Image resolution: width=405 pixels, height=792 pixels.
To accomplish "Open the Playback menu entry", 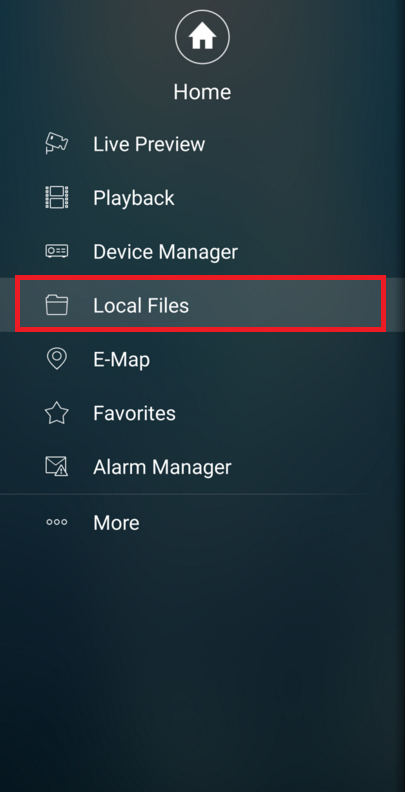I will [x=134, y=197].
